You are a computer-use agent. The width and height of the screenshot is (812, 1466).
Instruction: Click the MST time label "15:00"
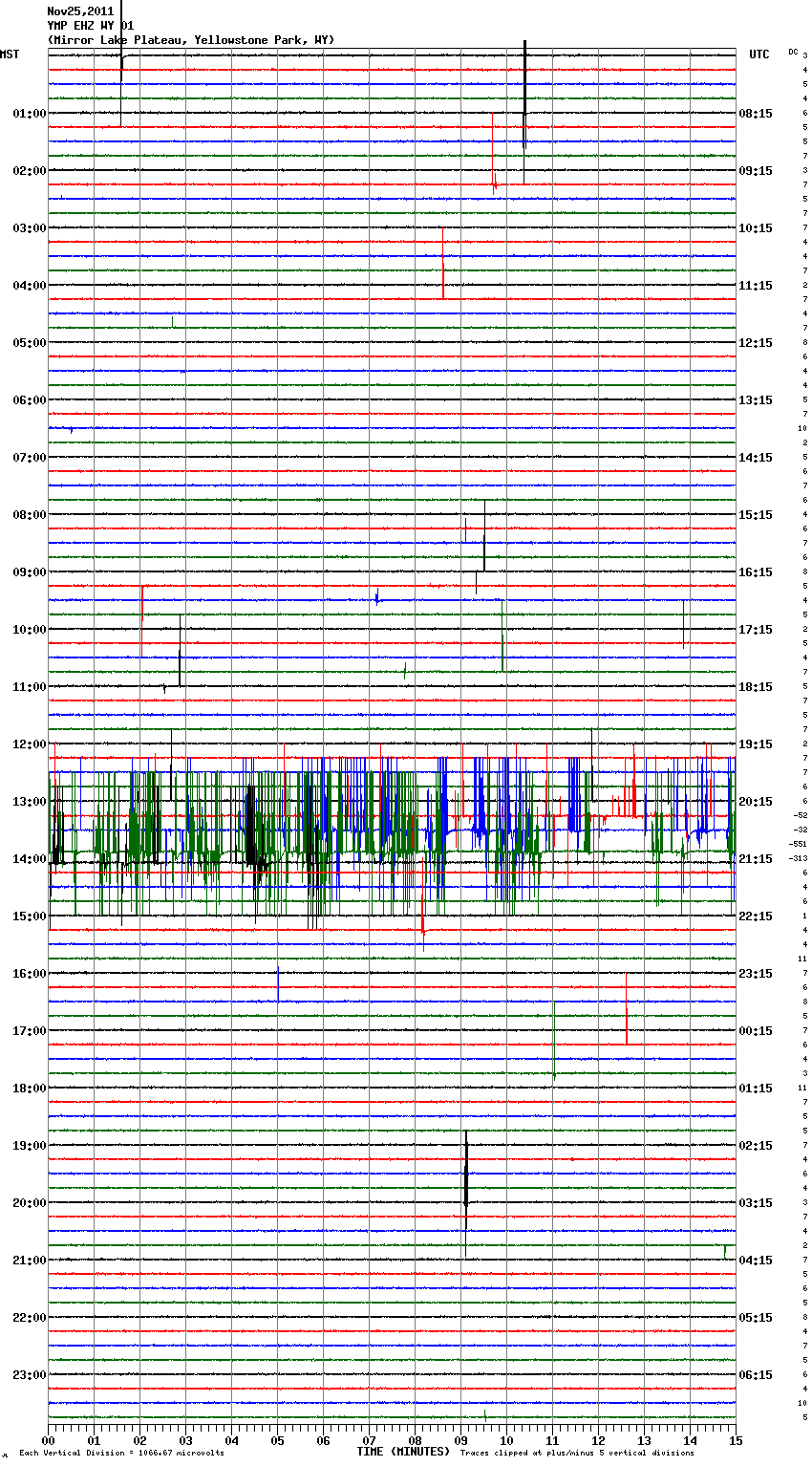[30, 916]
